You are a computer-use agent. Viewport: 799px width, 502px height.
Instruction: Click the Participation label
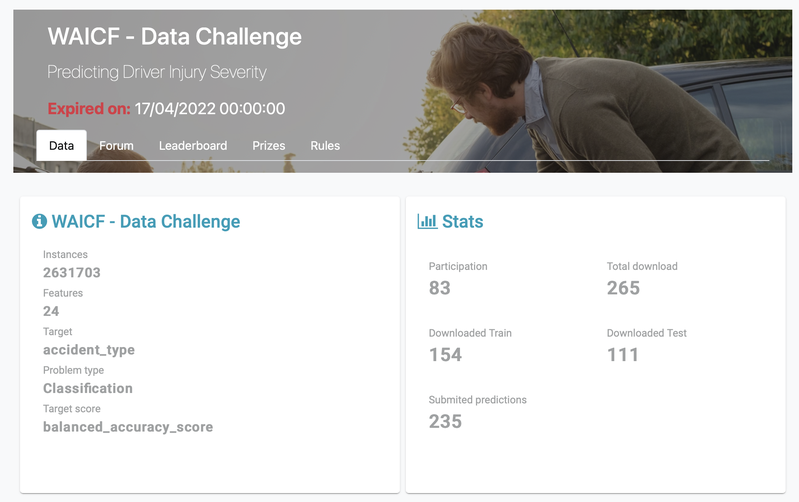(458, 266)
